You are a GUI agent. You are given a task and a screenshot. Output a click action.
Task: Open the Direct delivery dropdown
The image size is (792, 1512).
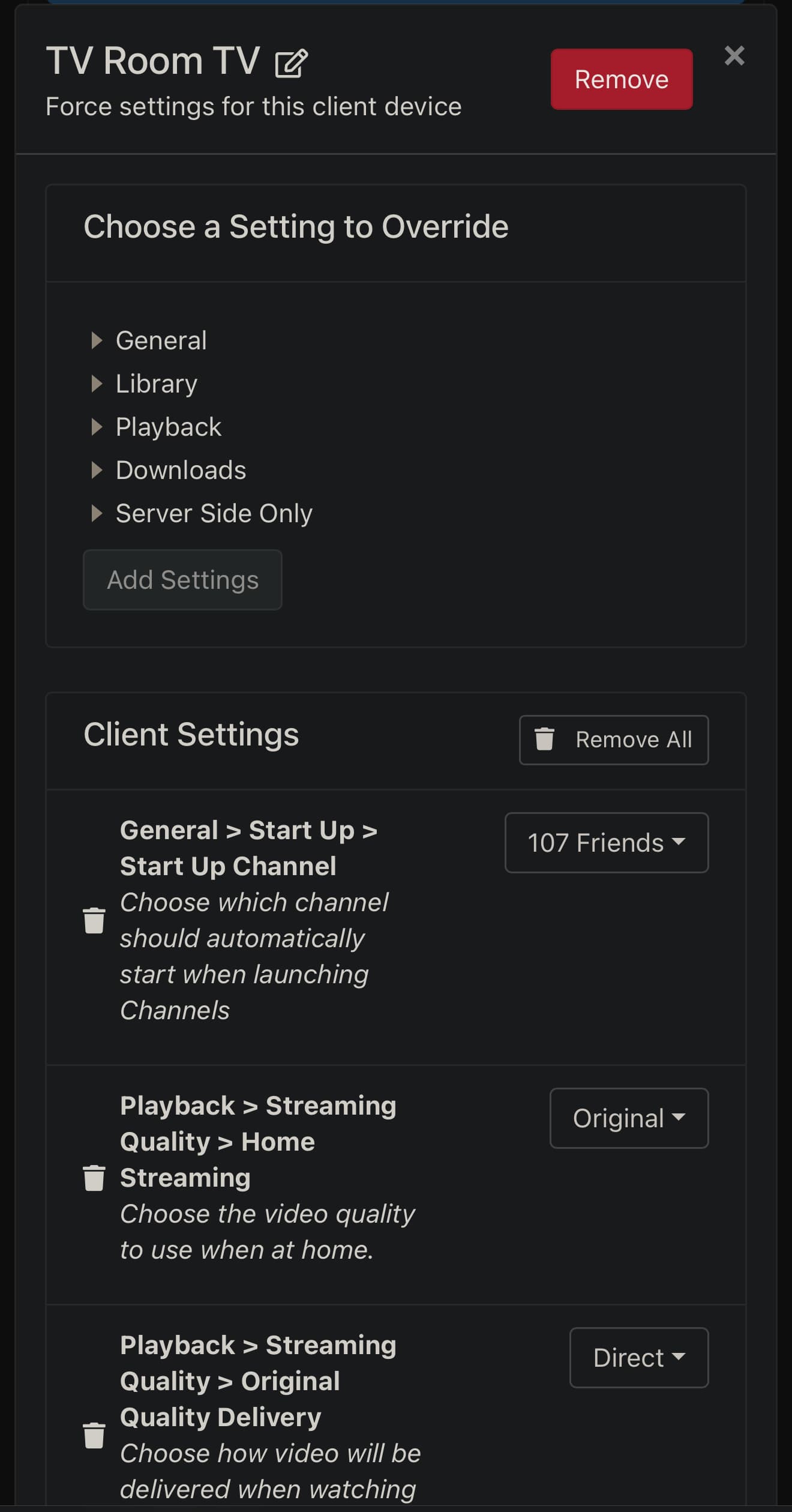coord(638,1358)
